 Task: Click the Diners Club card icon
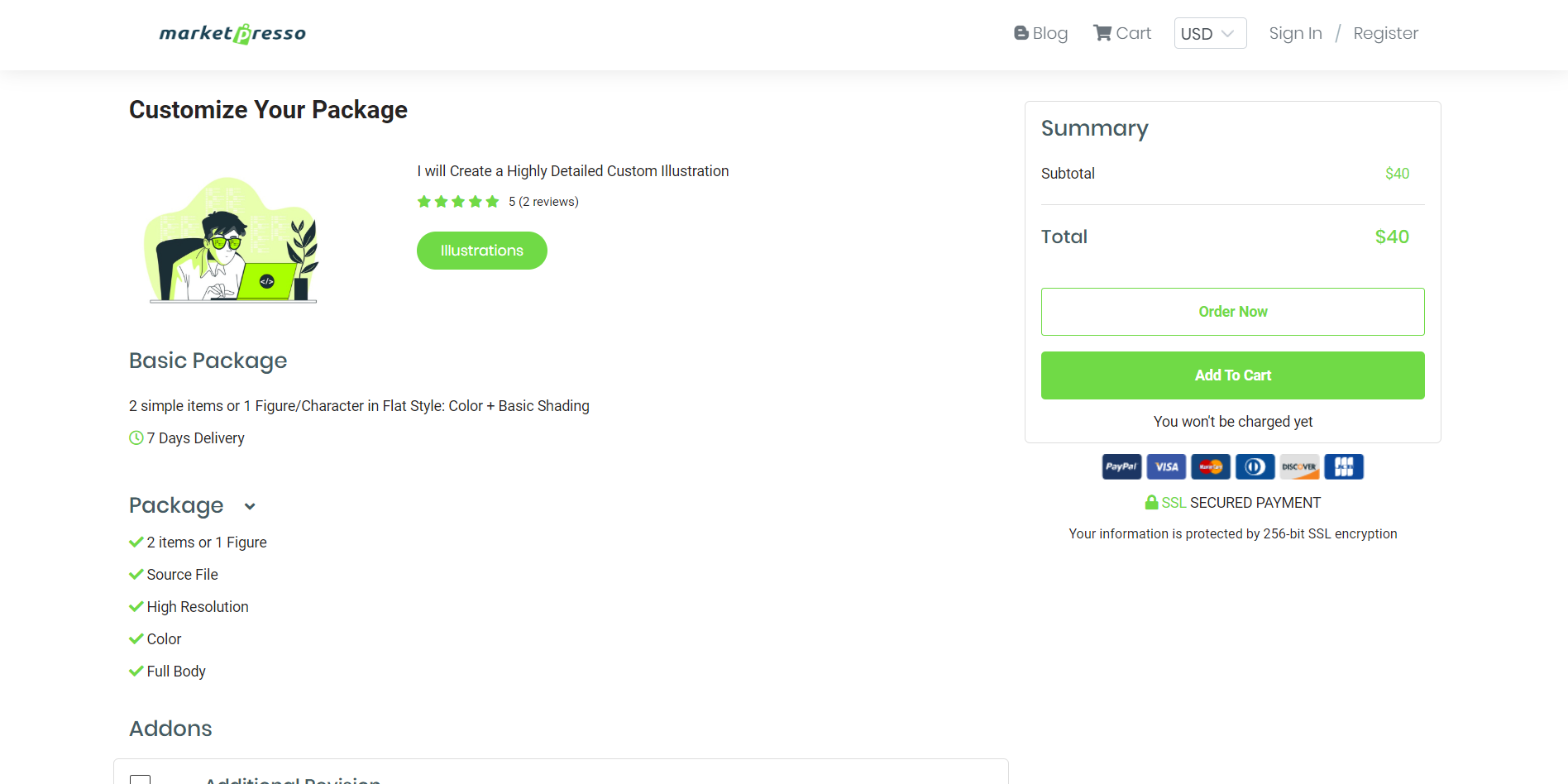(x=1255, y=466)
